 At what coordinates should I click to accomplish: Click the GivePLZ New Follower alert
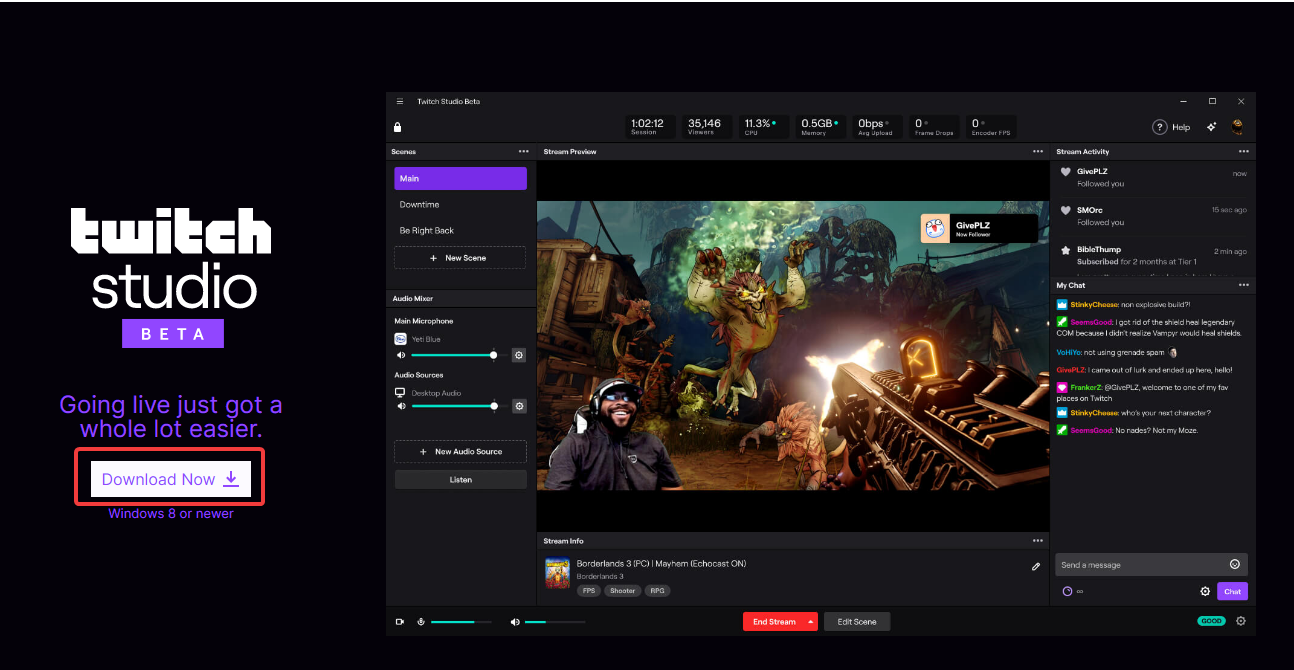point(979,228)
